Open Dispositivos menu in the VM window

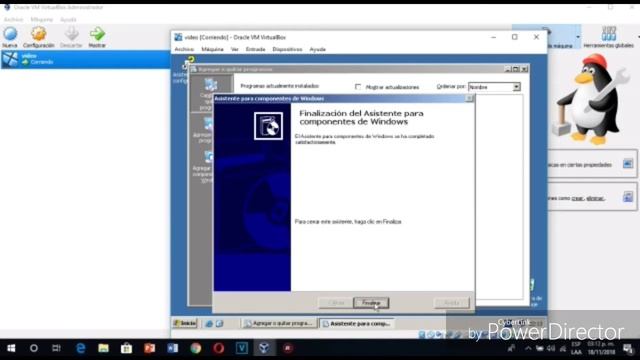click(x=287, y=49)
